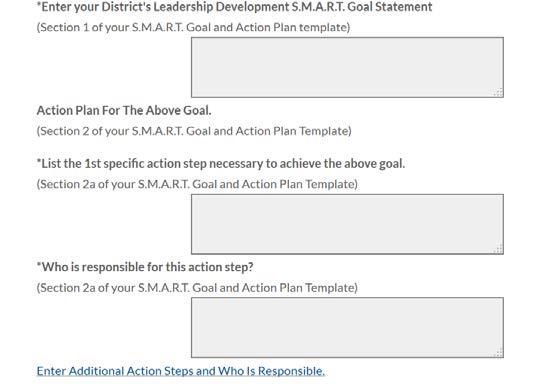
Task: Click resize grip of 1st action step box
Action: 498,249
